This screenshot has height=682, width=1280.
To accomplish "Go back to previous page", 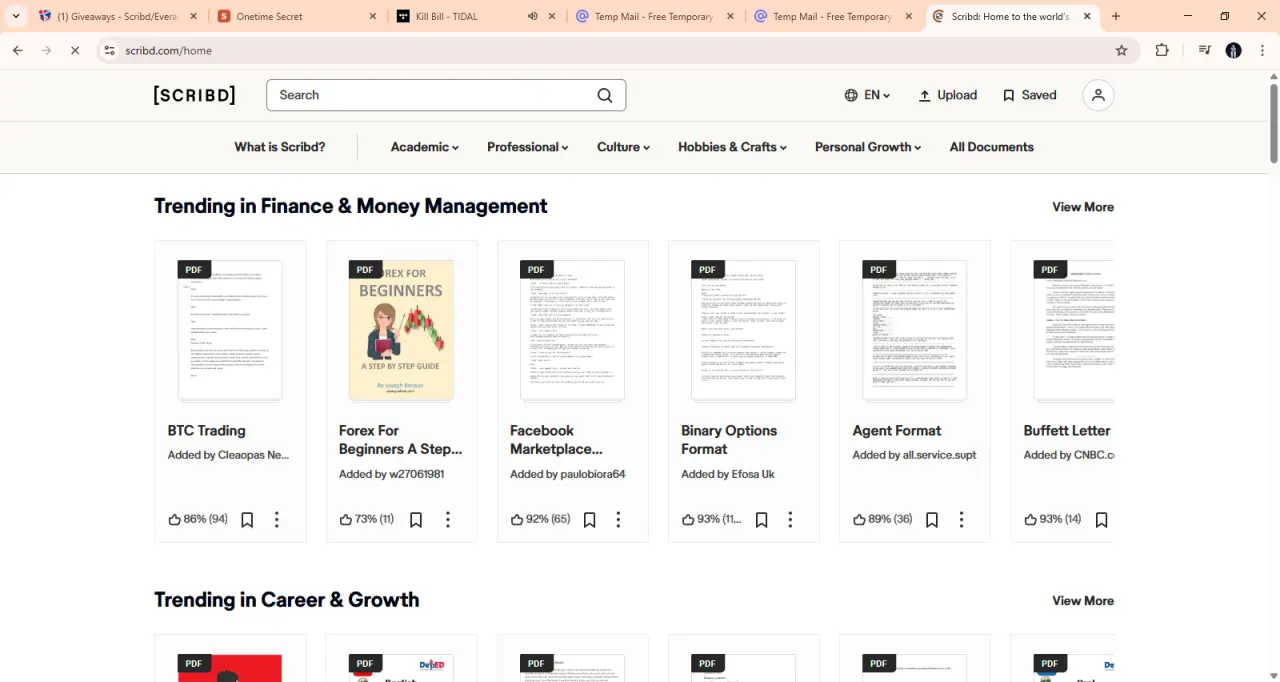I will (18, 51).
